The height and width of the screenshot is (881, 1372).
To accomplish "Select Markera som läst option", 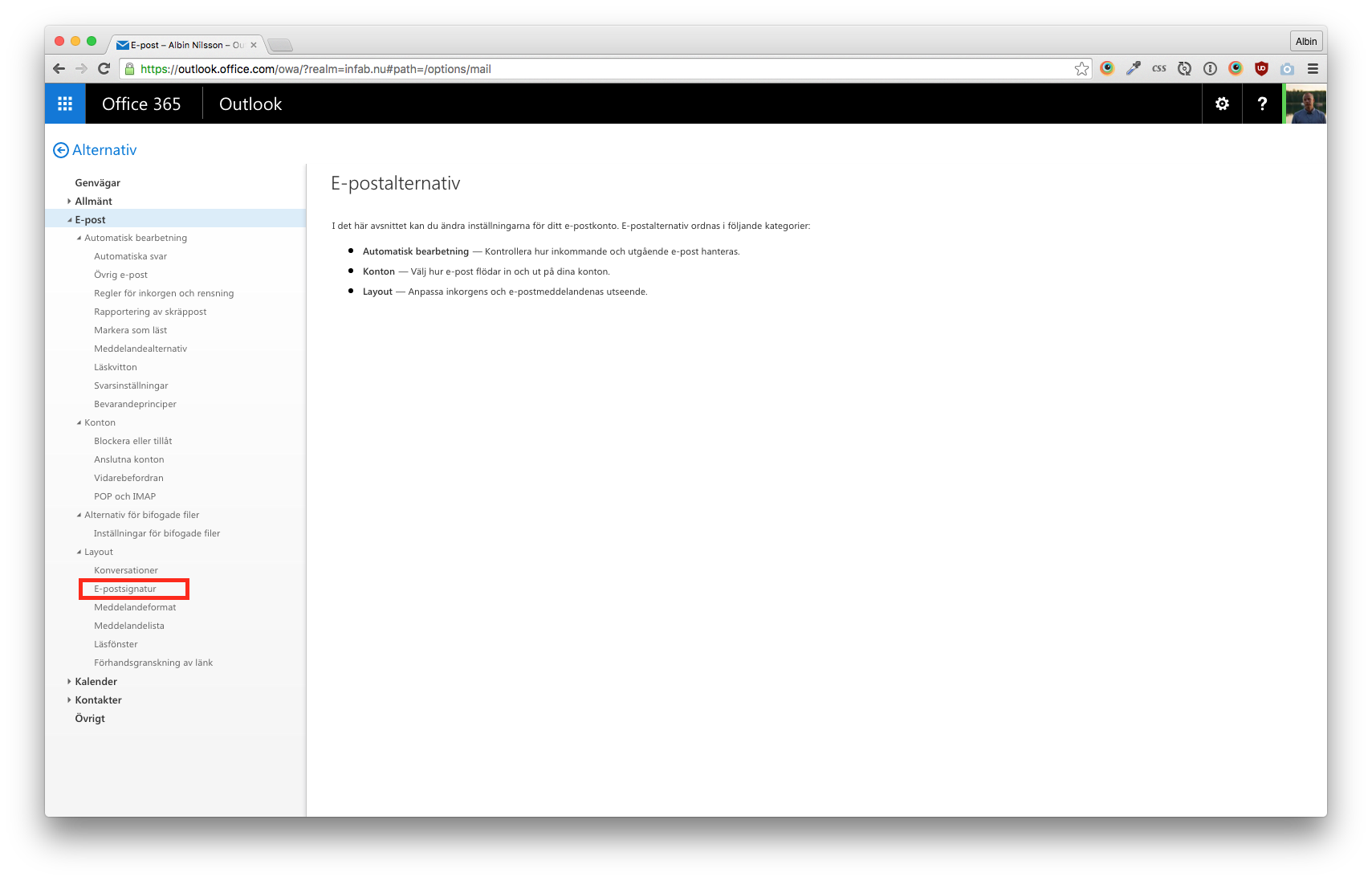I will (x=130, y=331).
